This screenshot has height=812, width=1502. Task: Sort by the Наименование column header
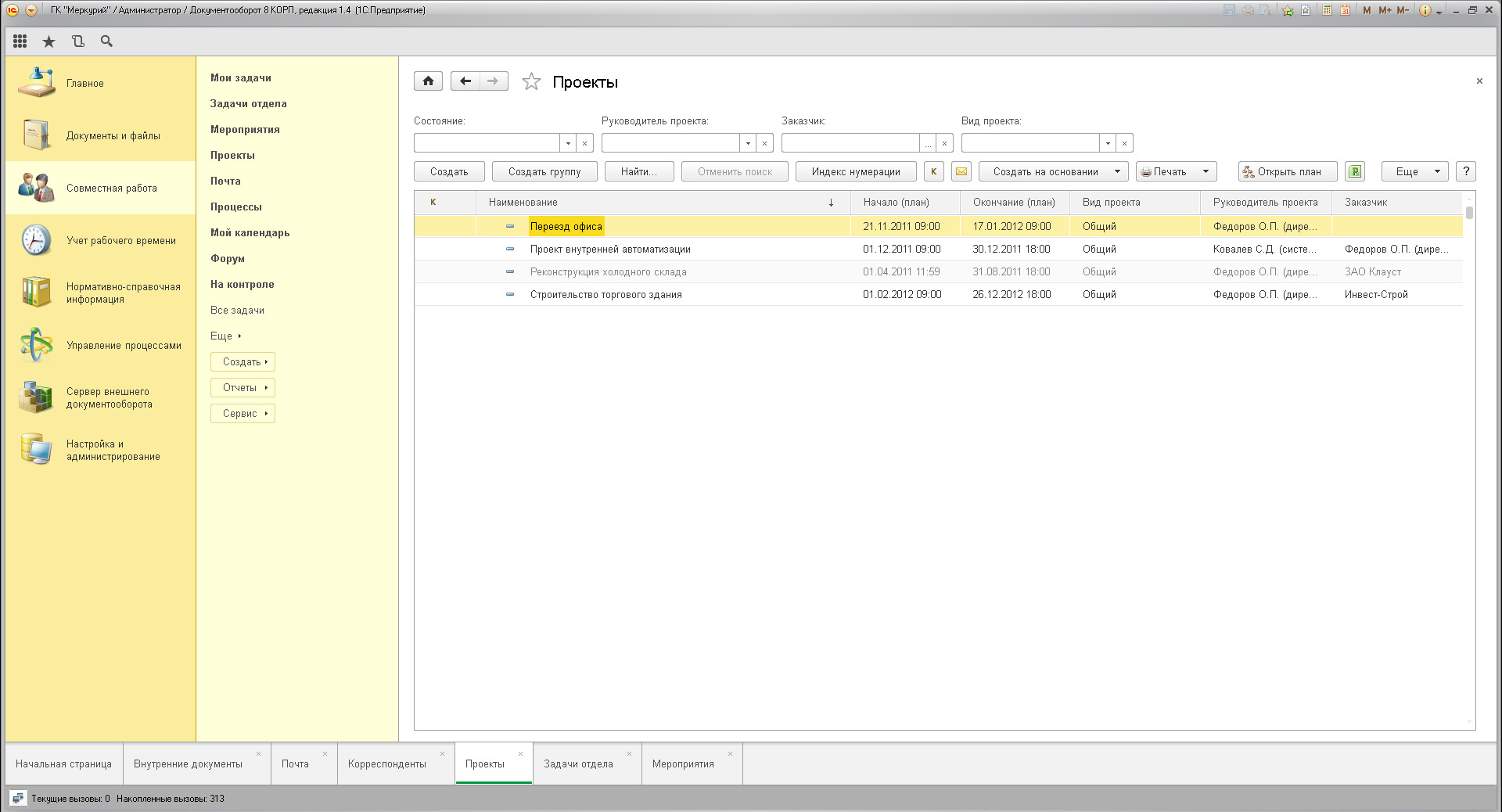[x=663, y=202]
